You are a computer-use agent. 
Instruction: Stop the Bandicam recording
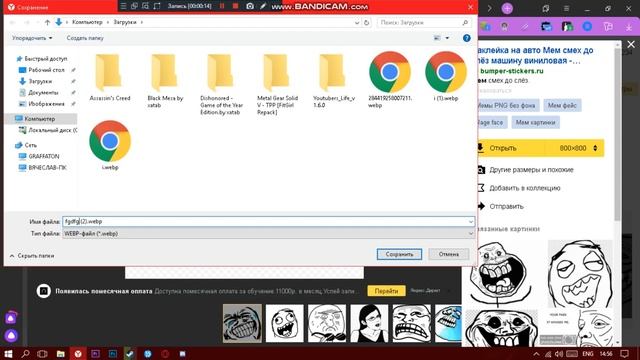pos(236,6)
